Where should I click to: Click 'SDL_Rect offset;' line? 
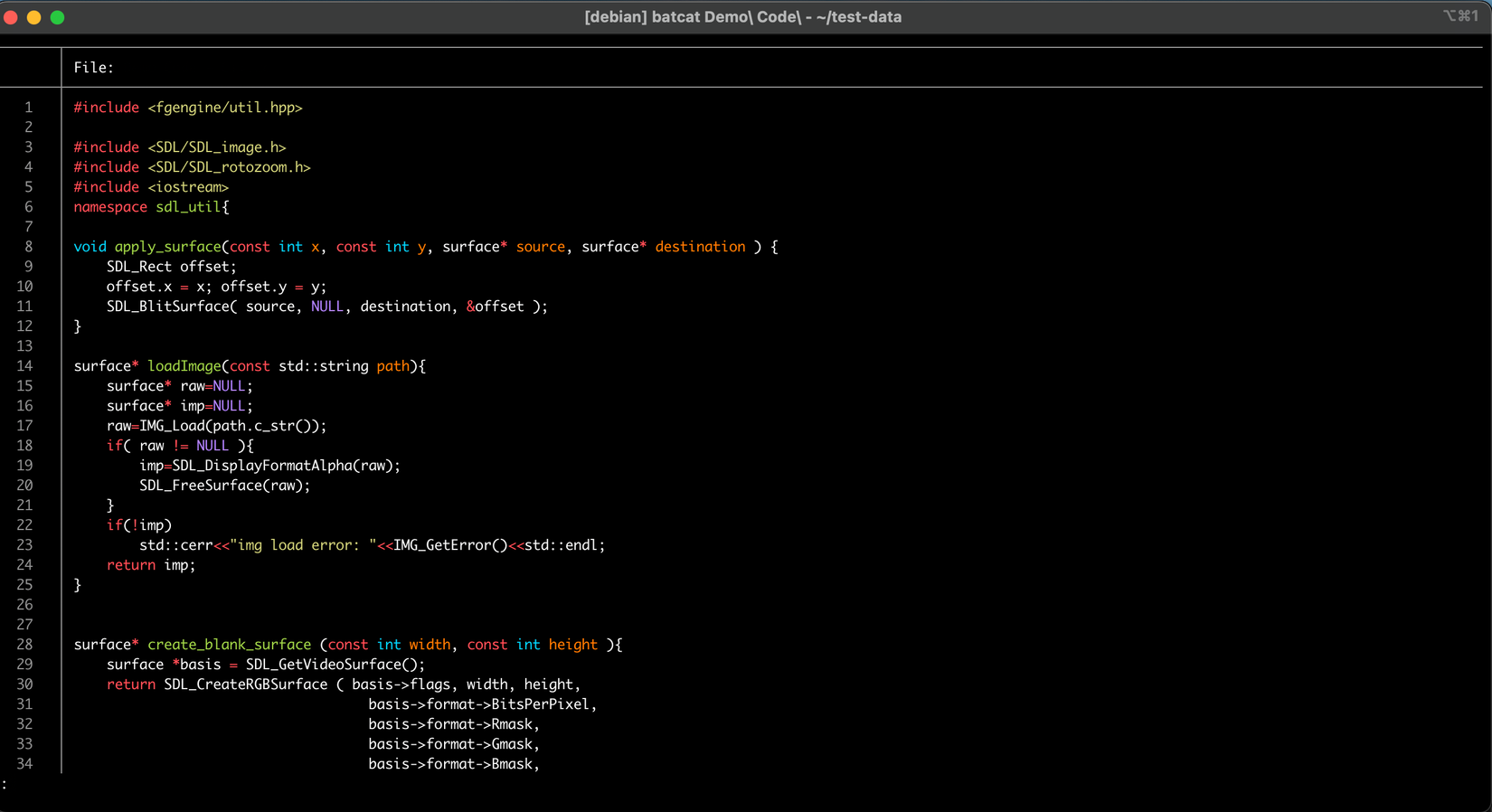pos(172,267)
